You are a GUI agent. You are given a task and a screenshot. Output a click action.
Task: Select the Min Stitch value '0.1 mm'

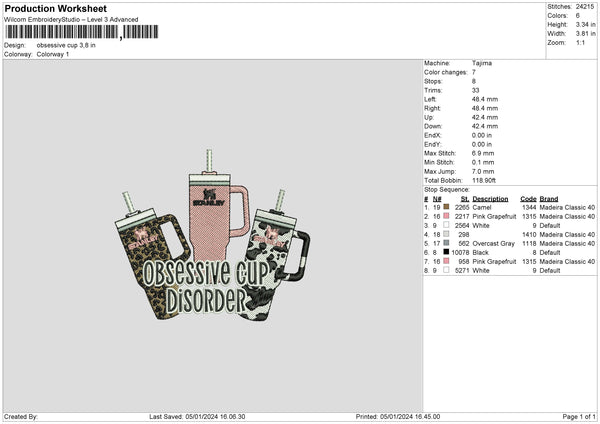click(x=483, y=163)
